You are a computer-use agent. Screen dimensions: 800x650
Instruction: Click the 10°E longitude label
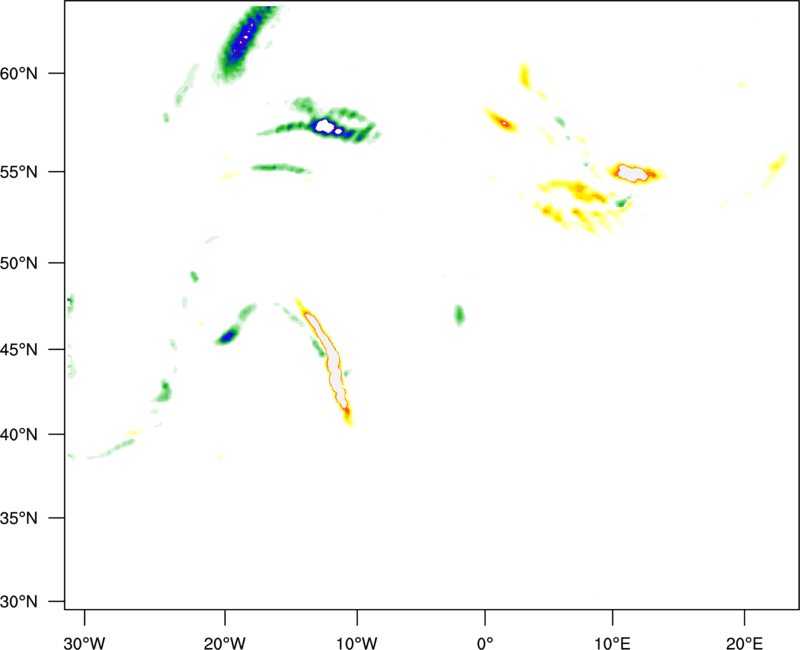tap(613, 641)
